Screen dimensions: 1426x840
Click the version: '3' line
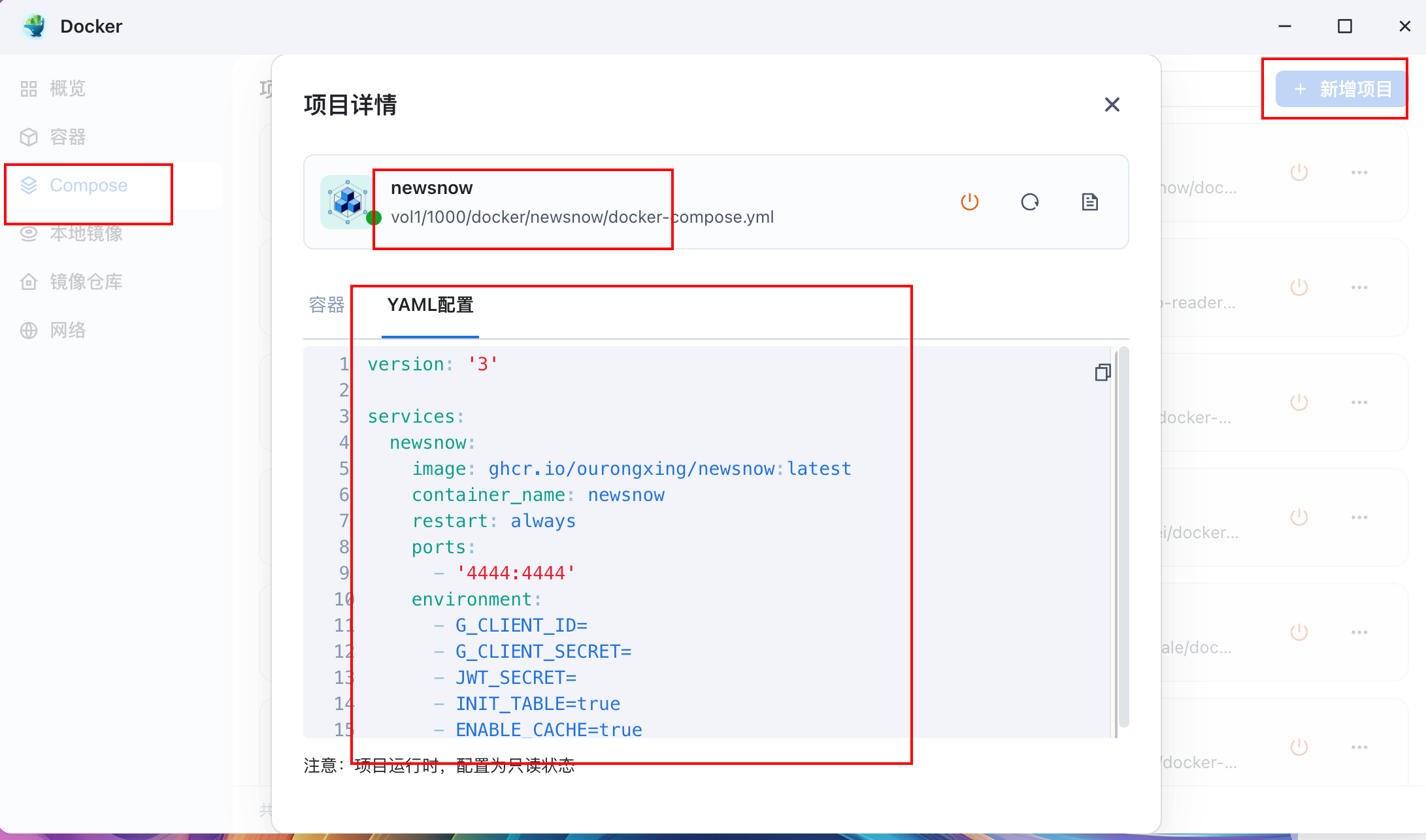433,364
